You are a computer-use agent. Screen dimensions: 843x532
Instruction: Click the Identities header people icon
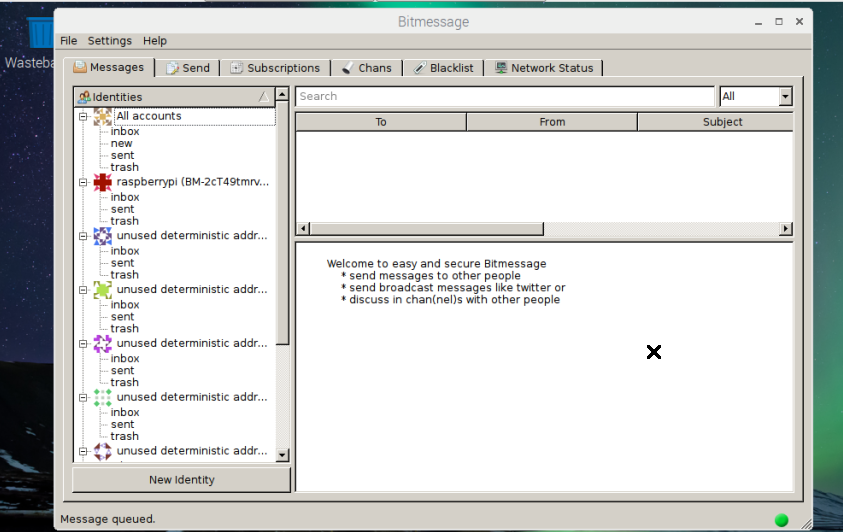(84, 97)
